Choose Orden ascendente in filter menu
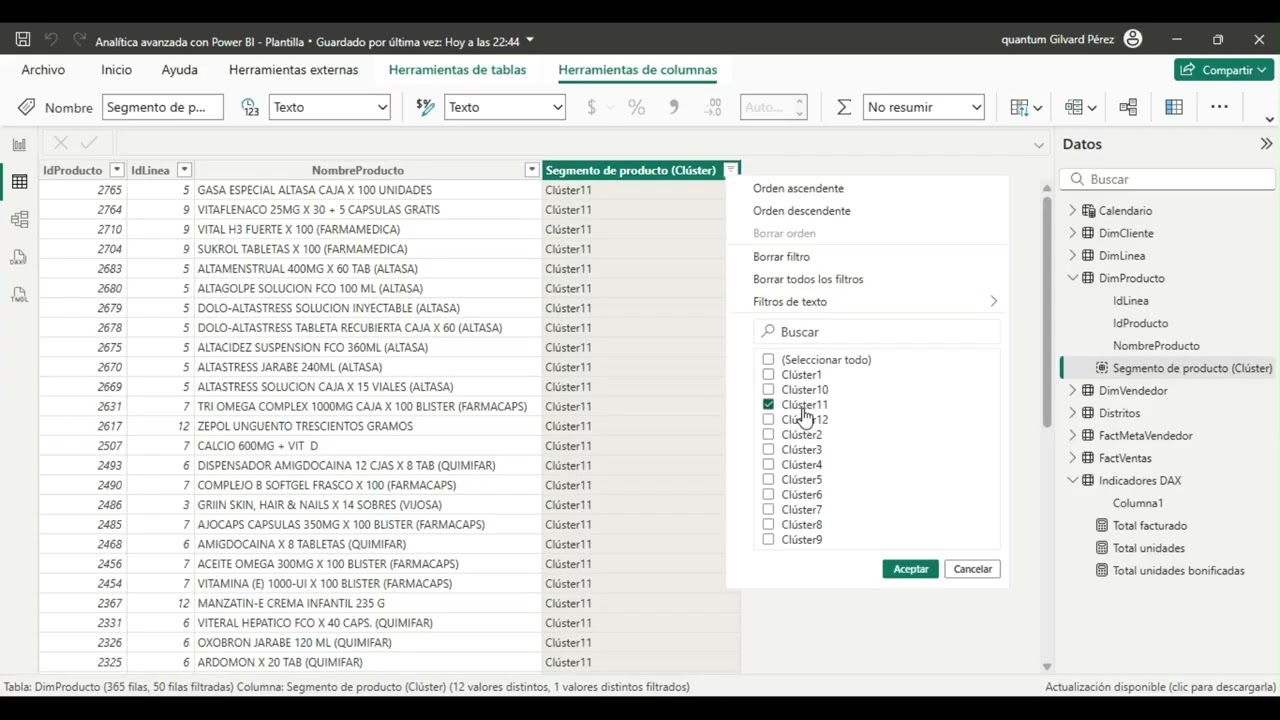This screenshot has height=720, width=1280. [798, 188]
